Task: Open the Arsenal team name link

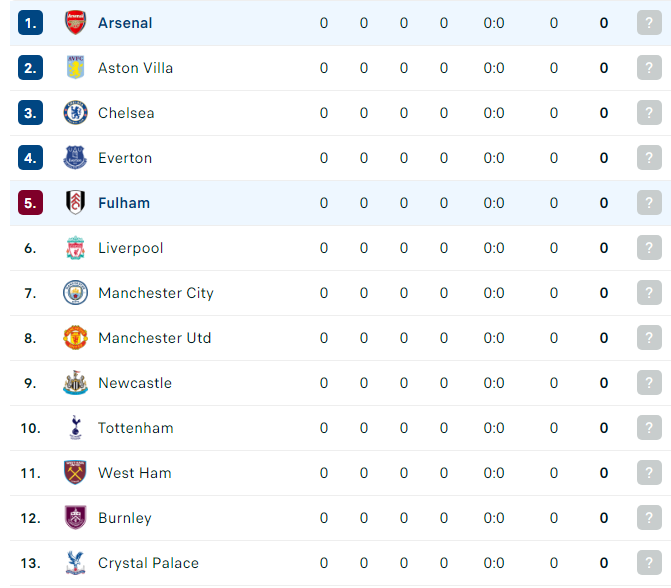Action: (x=125, y=23)
